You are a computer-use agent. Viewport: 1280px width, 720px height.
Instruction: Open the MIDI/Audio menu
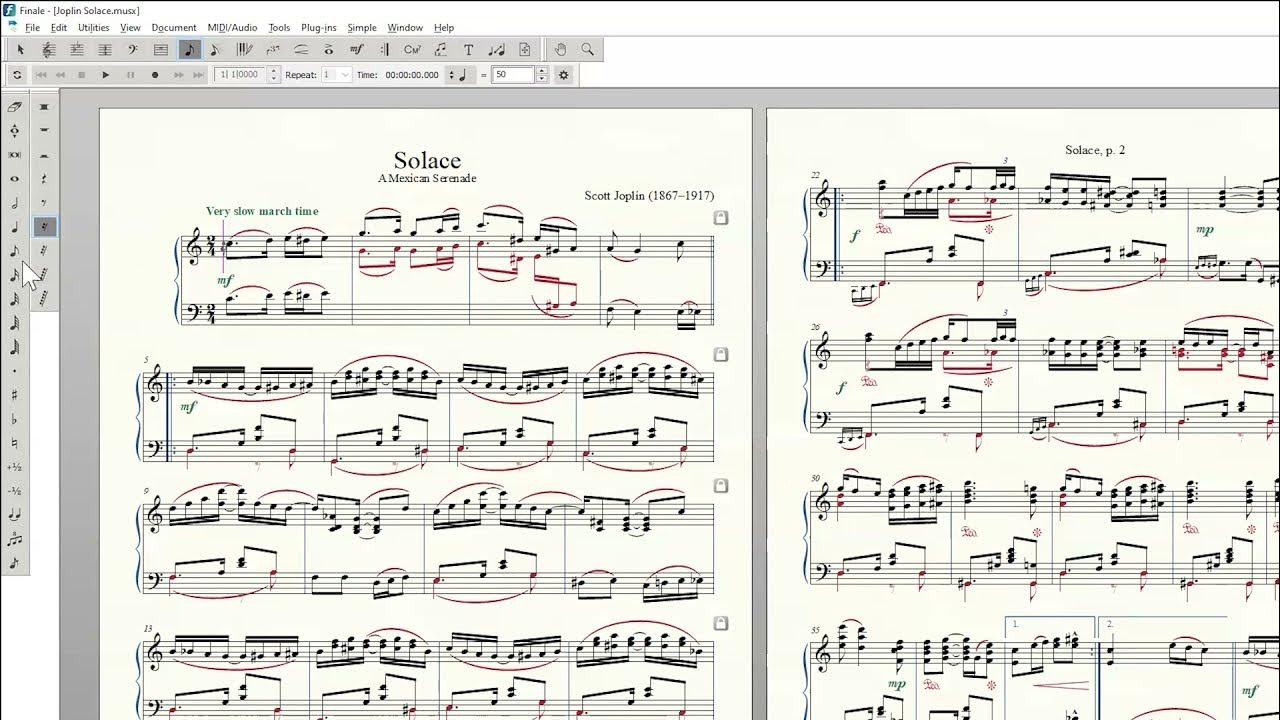pos(232,27)
